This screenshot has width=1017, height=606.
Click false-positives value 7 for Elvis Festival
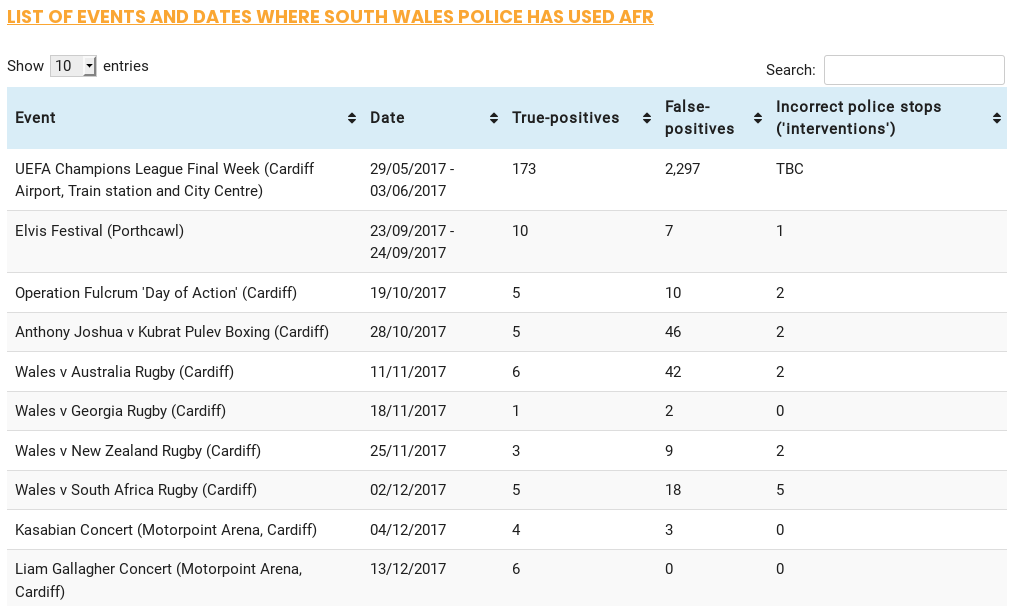(x=669, y=231)
